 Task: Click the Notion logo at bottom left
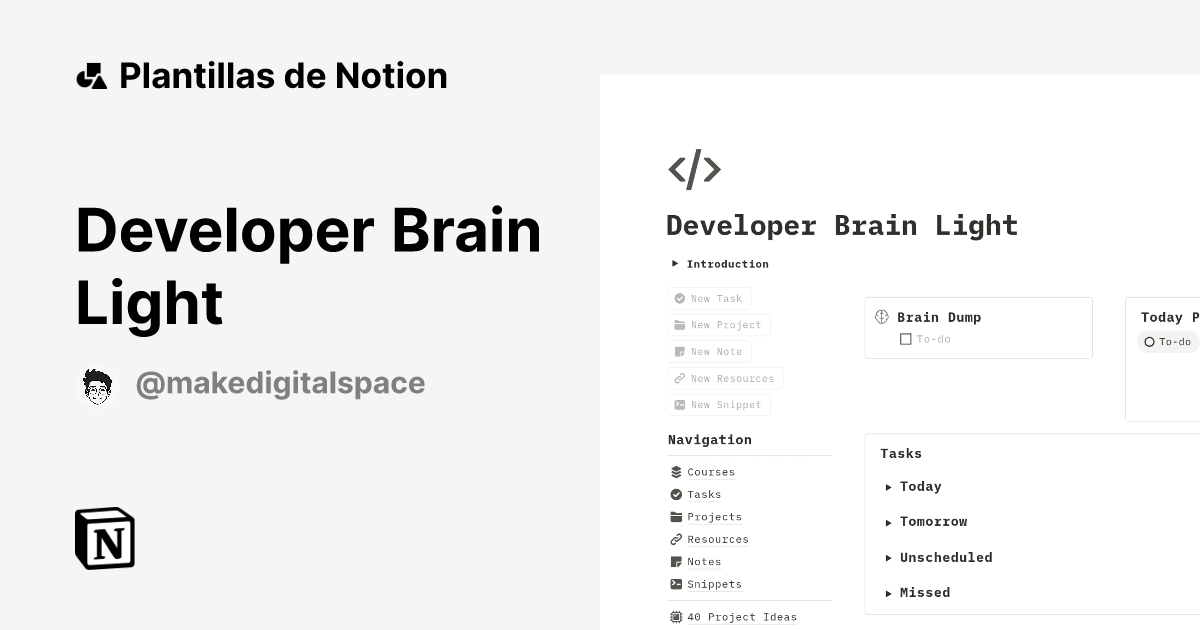coord(103,538)
